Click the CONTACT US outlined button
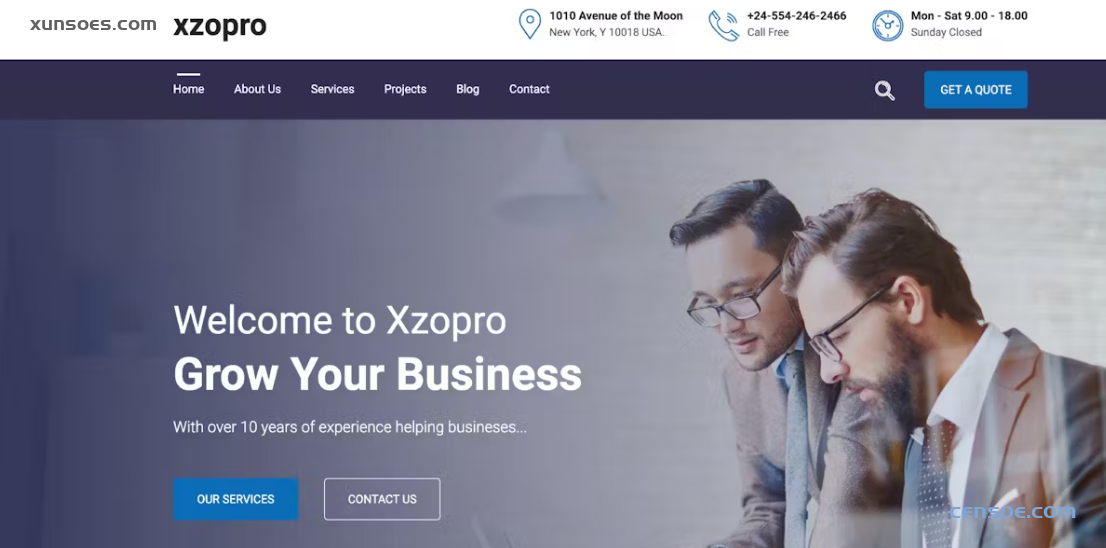This screenshot has height=548, width=1106. [382, 499]
